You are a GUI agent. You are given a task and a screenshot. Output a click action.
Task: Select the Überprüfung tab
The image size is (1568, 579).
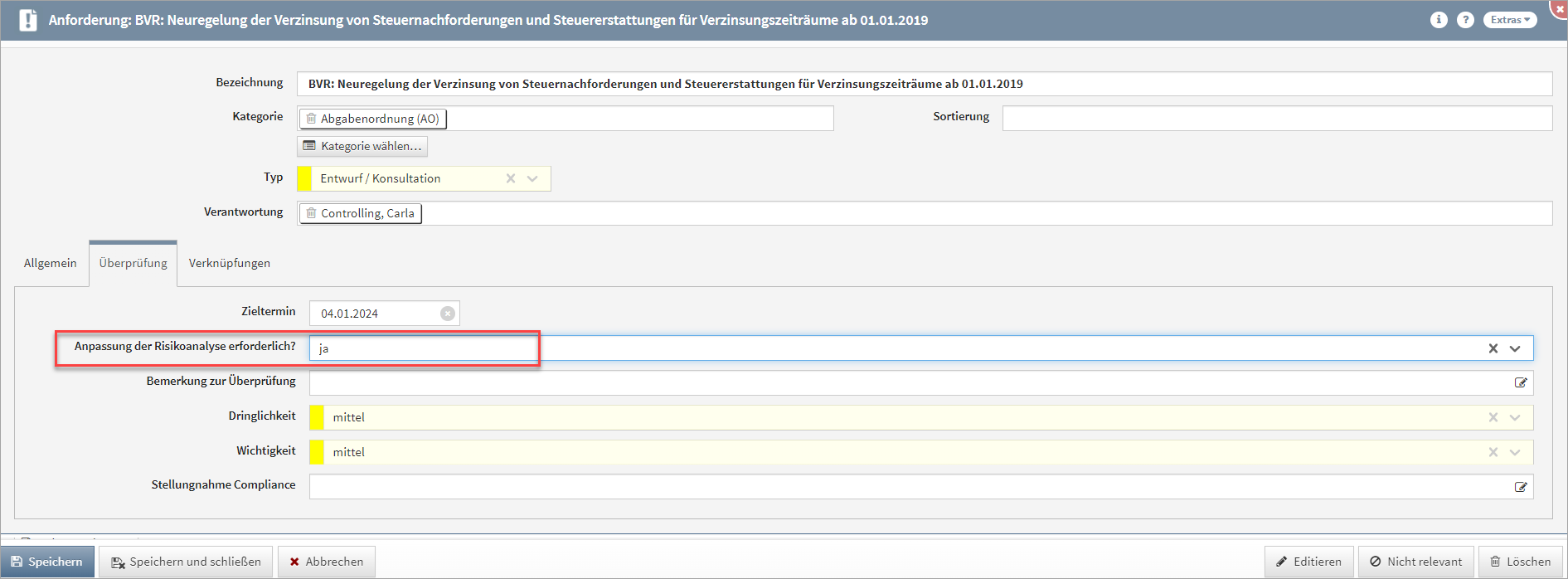pos(133,263)
